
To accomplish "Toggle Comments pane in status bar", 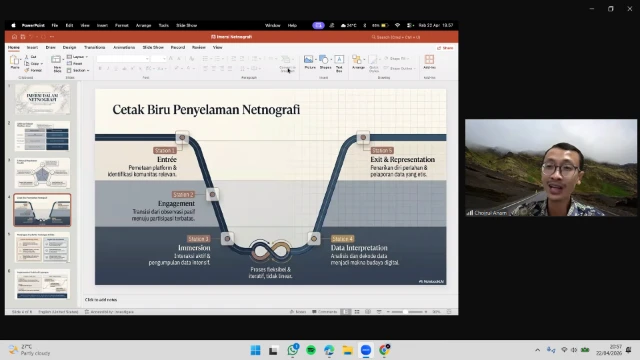I will pos(325,312).
